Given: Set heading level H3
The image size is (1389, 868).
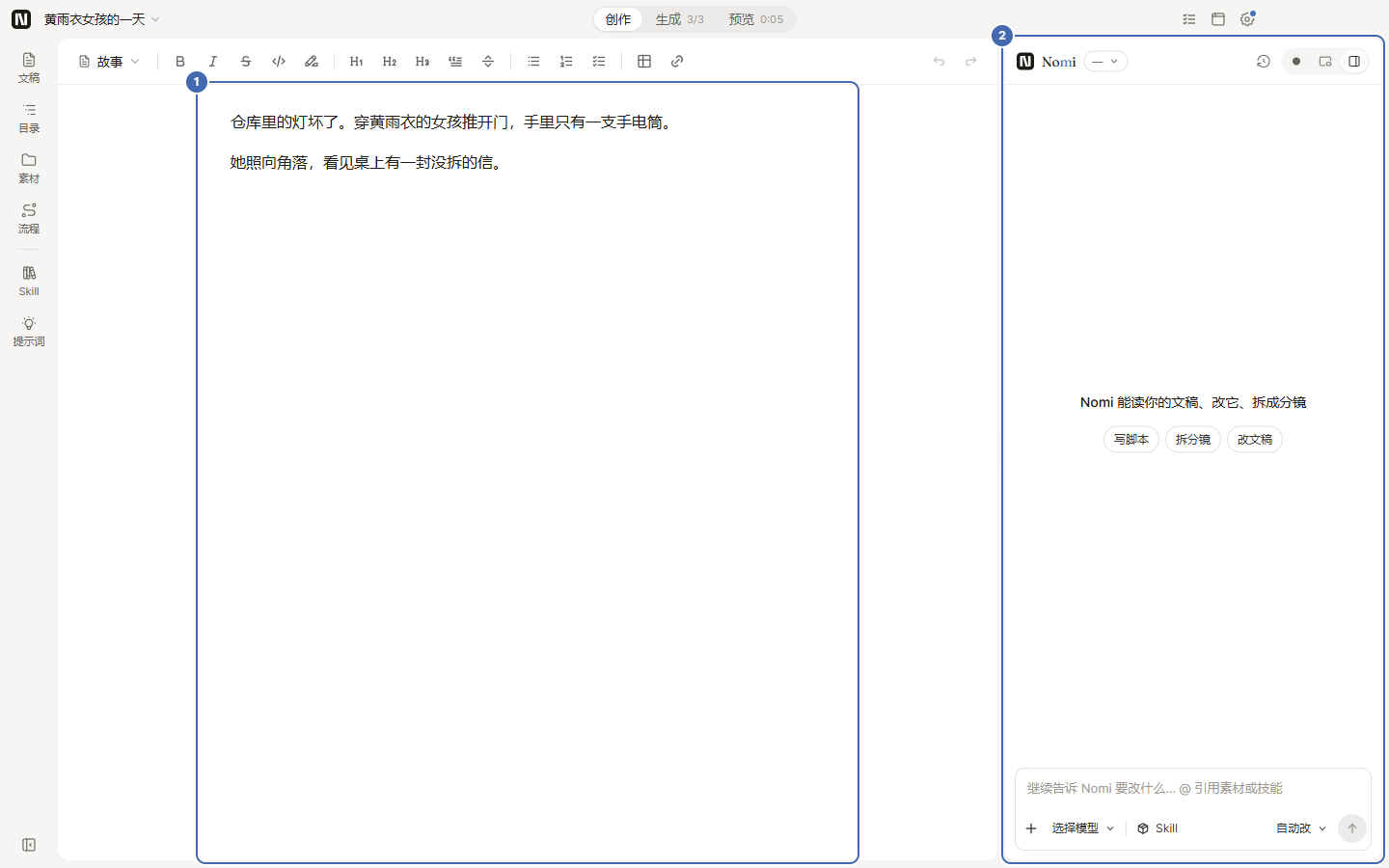Looking at the screenshot, I should (422, 62).
